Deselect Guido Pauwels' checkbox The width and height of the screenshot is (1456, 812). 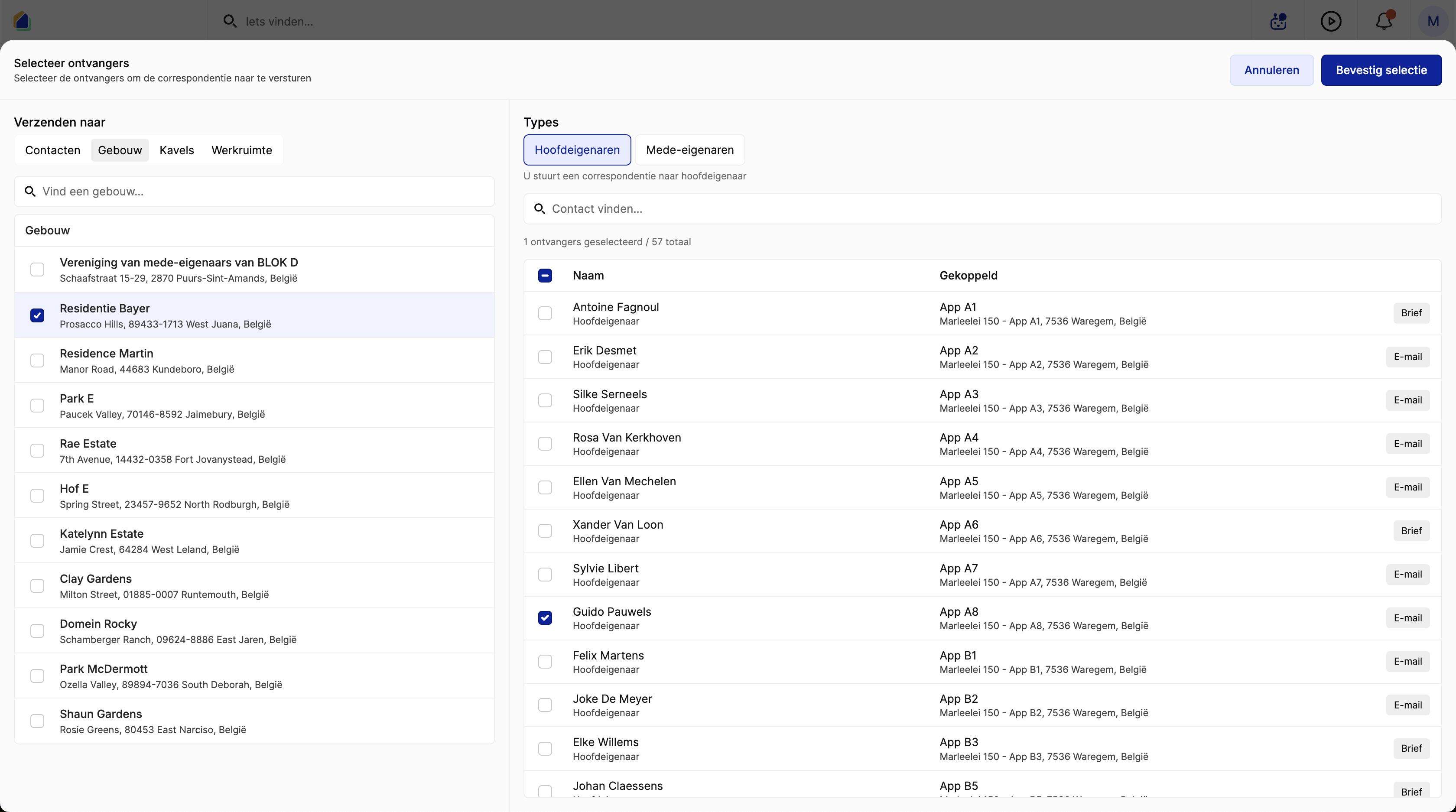[545, 618]
